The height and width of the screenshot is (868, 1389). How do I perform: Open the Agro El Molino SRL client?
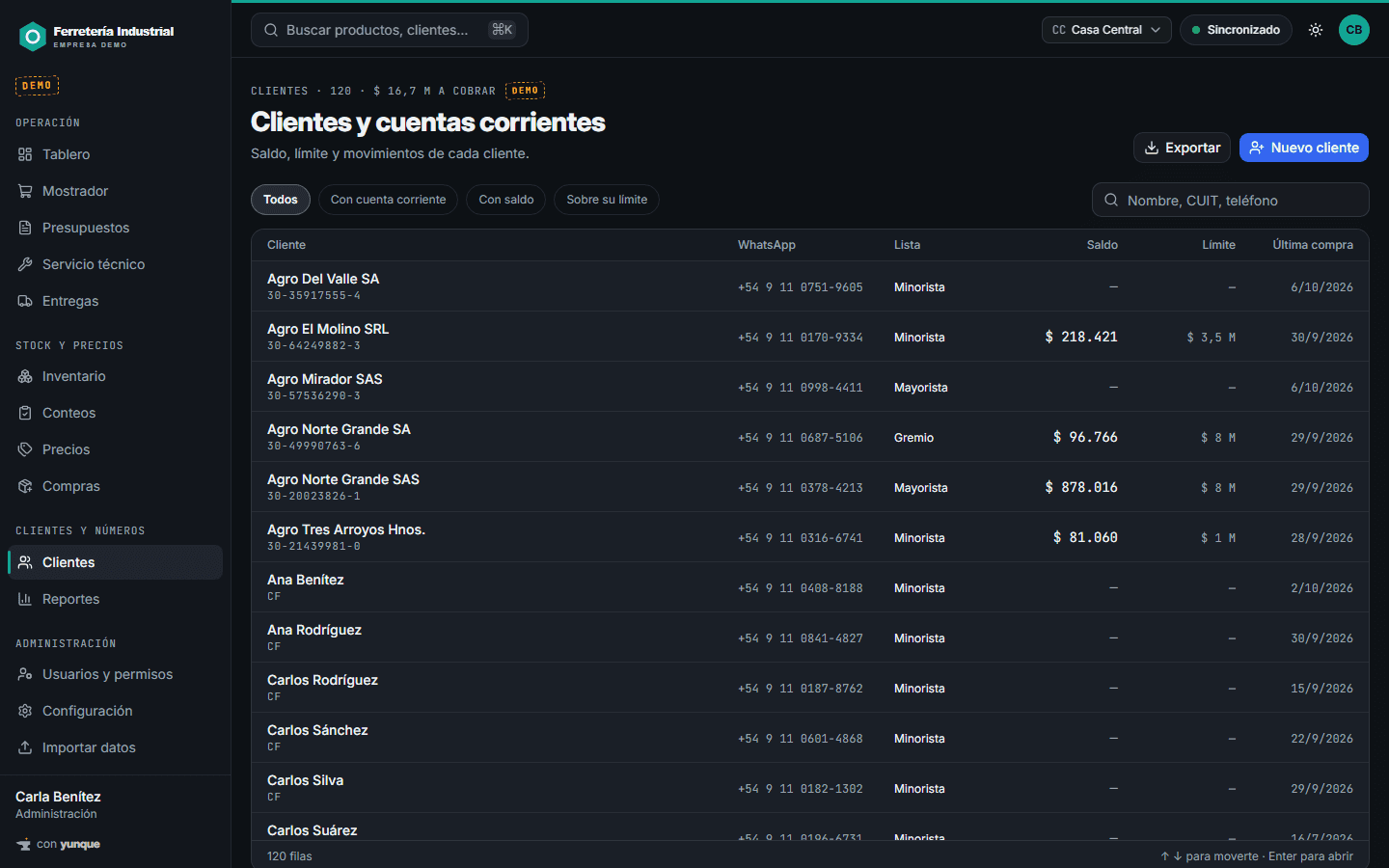tap(810, 337)
